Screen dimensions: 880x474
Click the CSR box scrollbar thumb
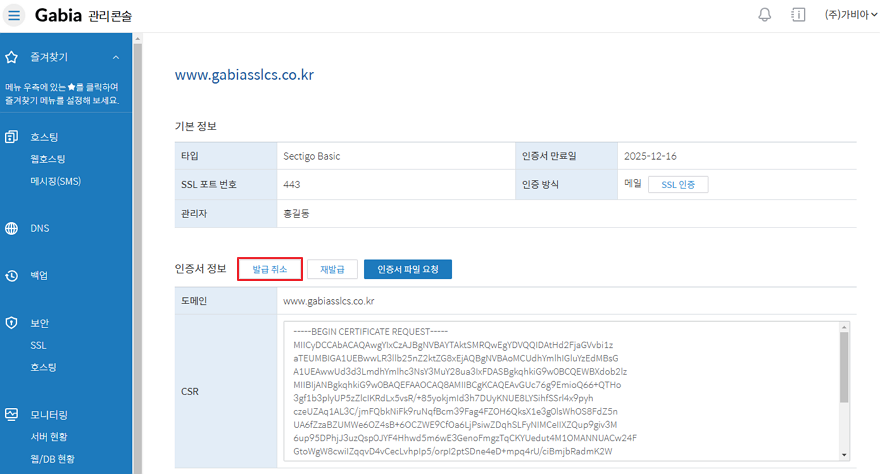pos(844,367)
